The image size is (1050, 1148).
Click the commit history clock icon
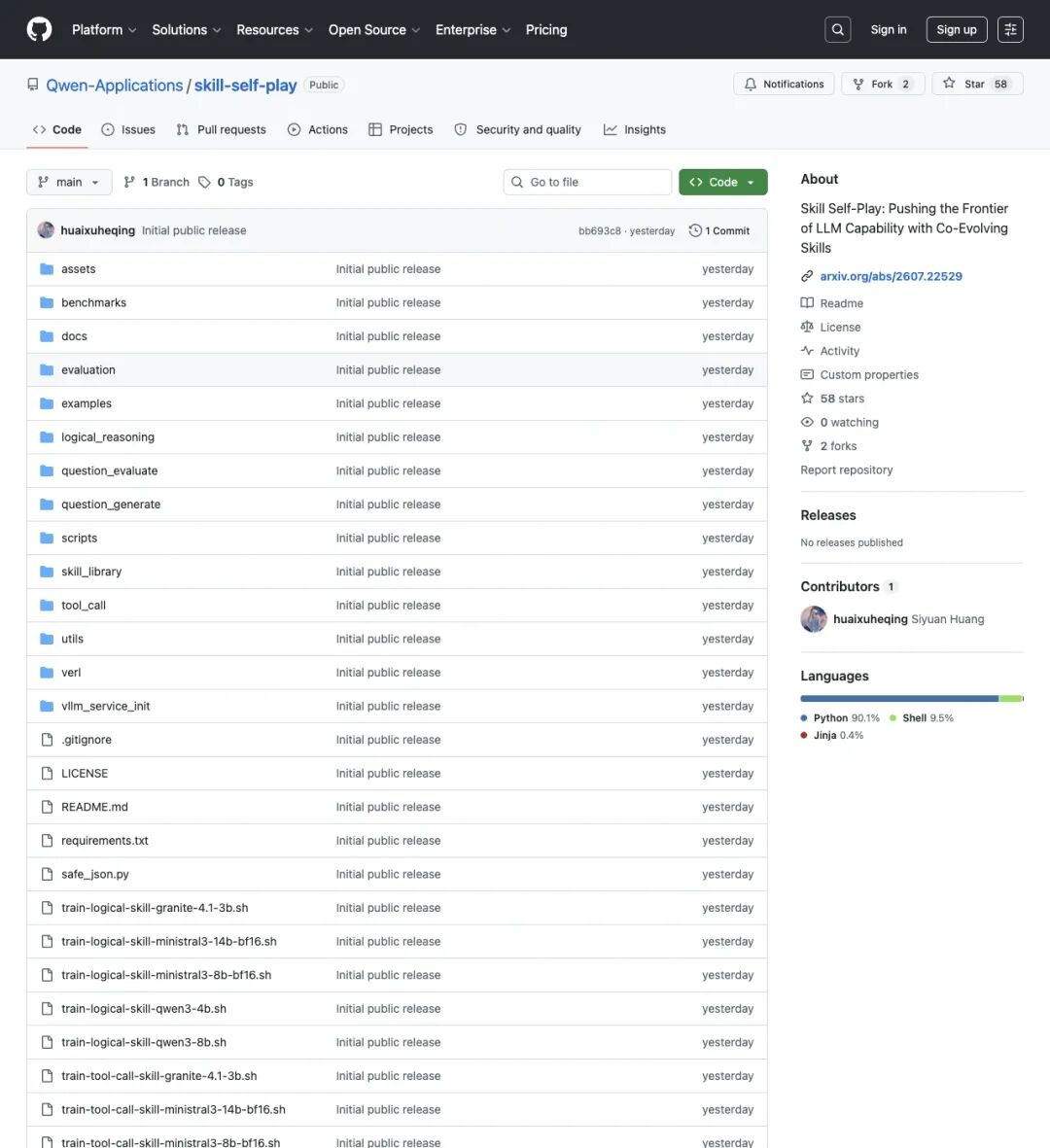point(695,230)
